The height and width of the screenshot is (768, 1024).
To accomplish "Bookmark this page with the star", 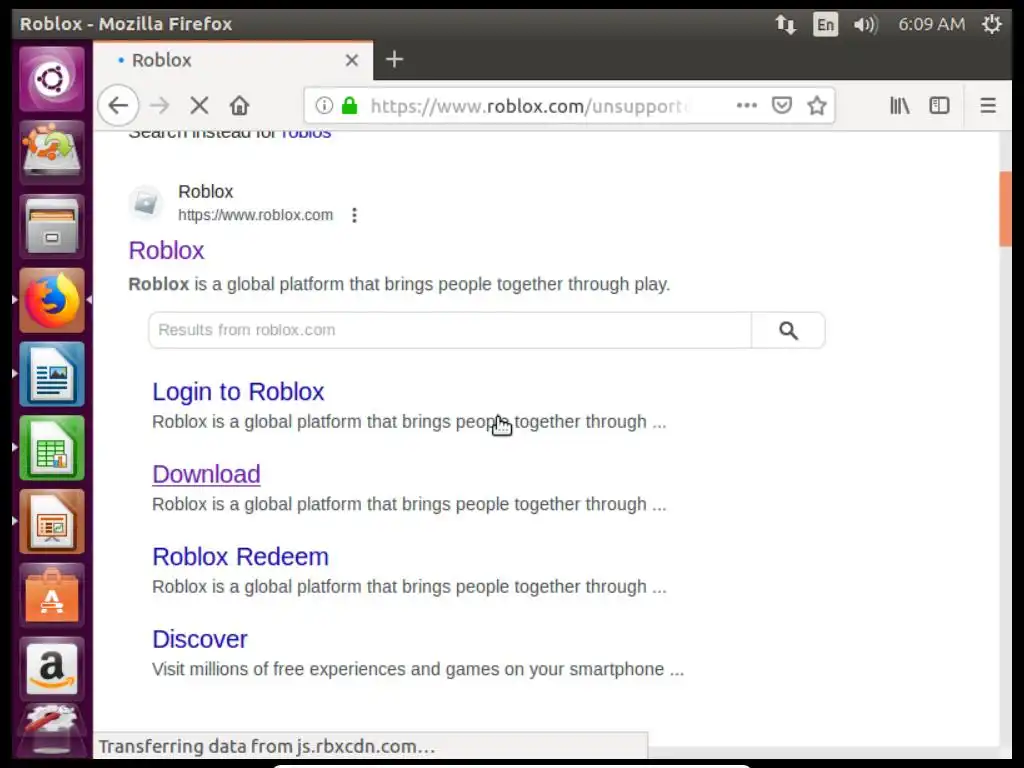I will (x=817, y=105).
